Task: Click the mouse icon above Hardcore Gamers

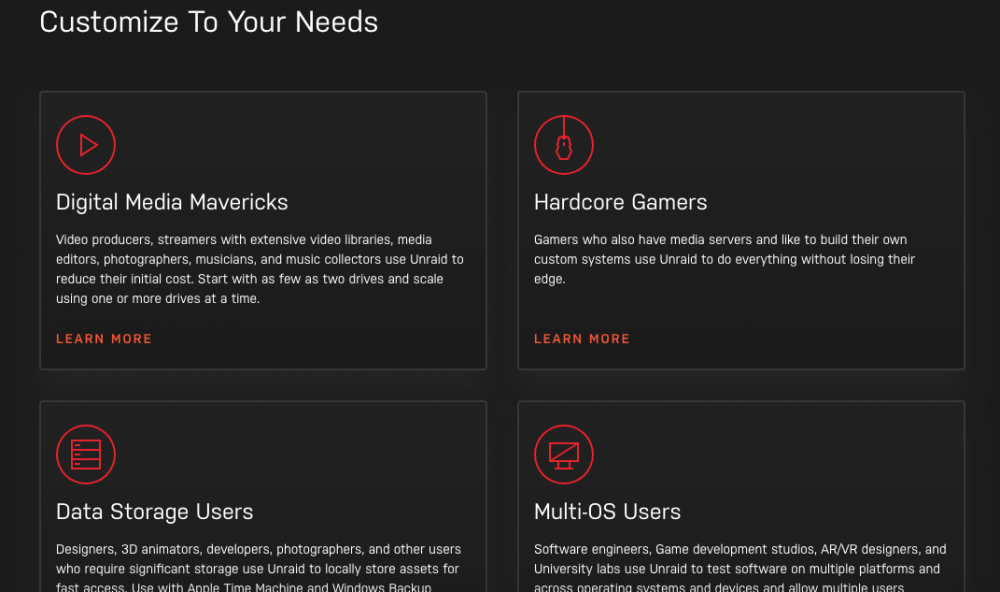Action: coord(564,145)
